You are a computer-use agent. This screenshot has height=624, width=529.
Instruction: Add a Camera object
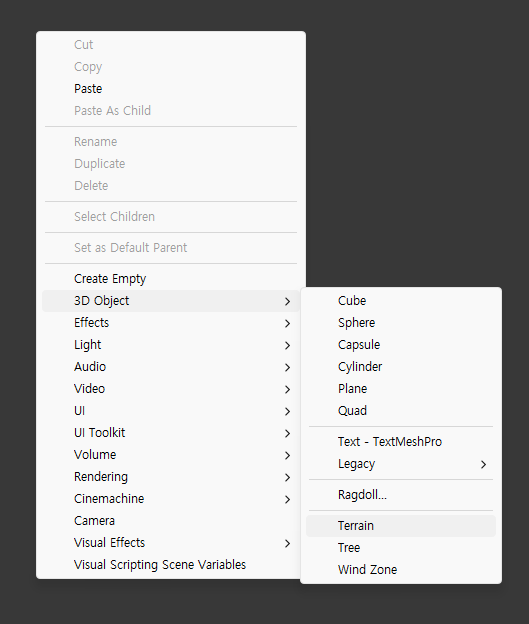(171, 521)
